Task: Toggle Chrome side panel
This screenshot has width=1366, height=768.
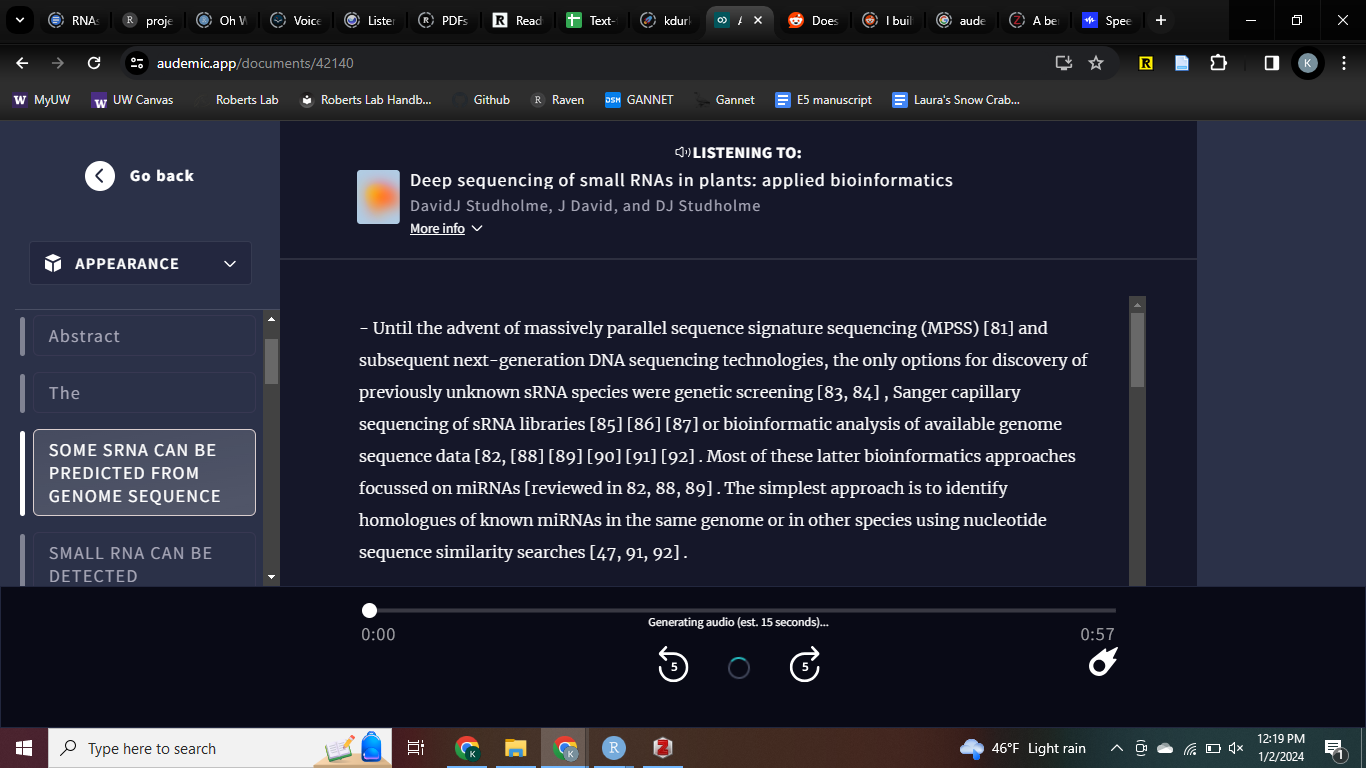Action: [1271, 63]
